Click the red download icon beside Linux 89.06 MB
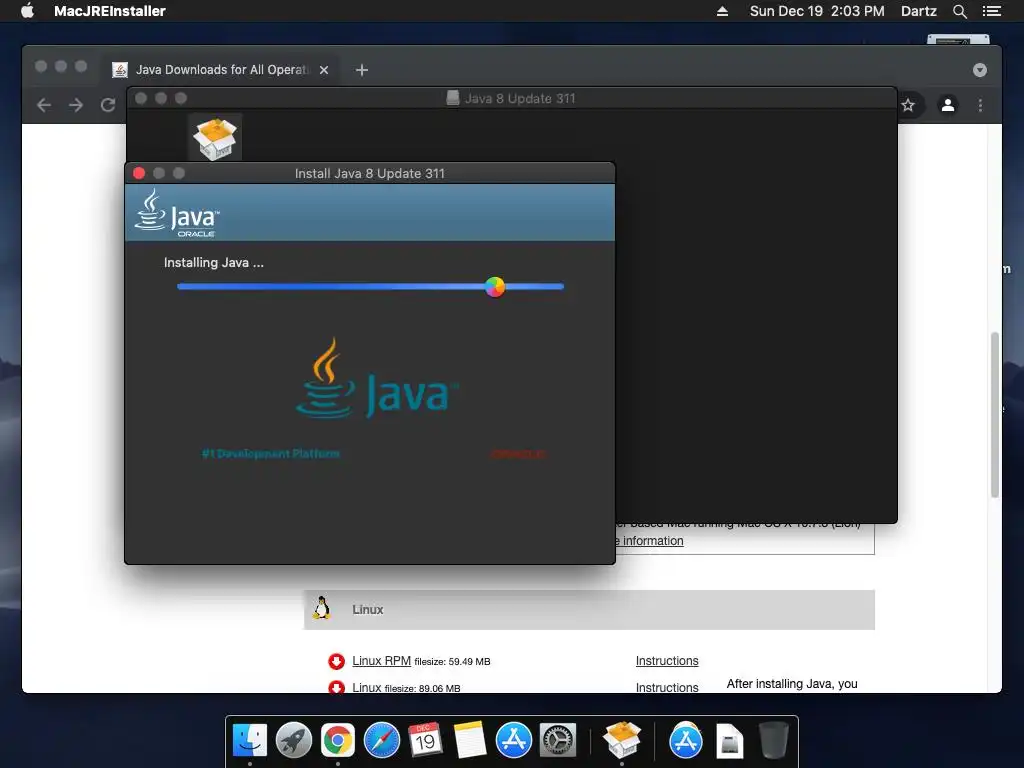 pyautogui.click(x=336, y=687)
